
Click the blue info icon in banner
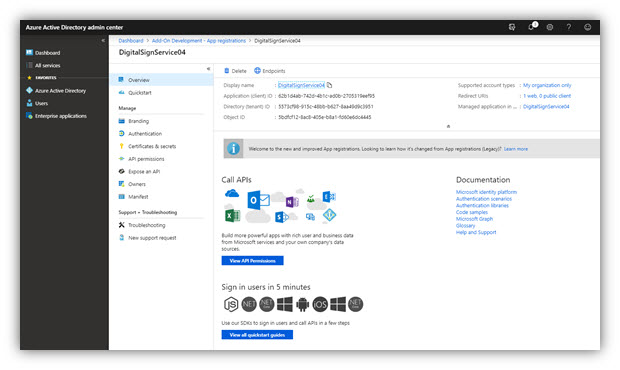coord(233,149)
